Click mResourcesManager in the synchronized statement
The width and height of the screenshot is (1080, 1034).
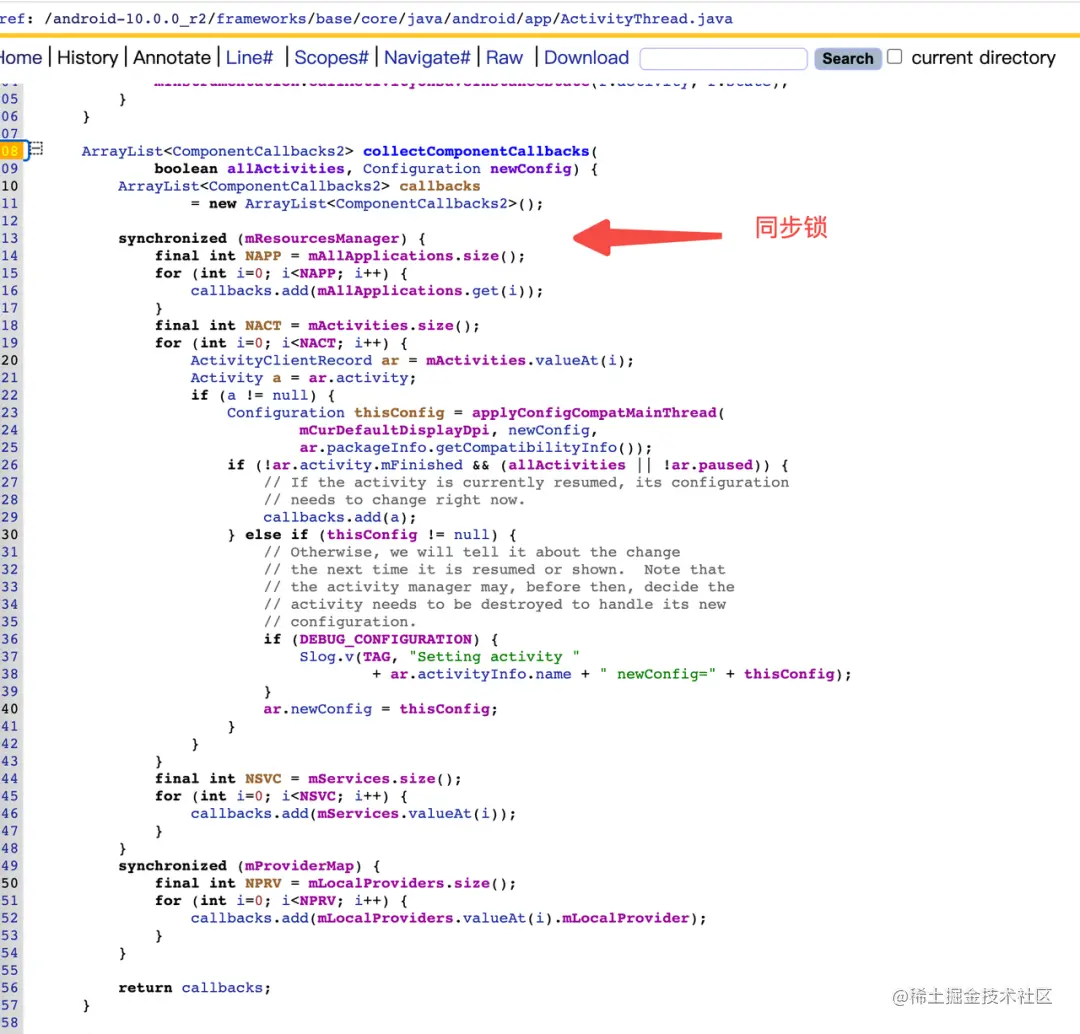pos(322,238)
